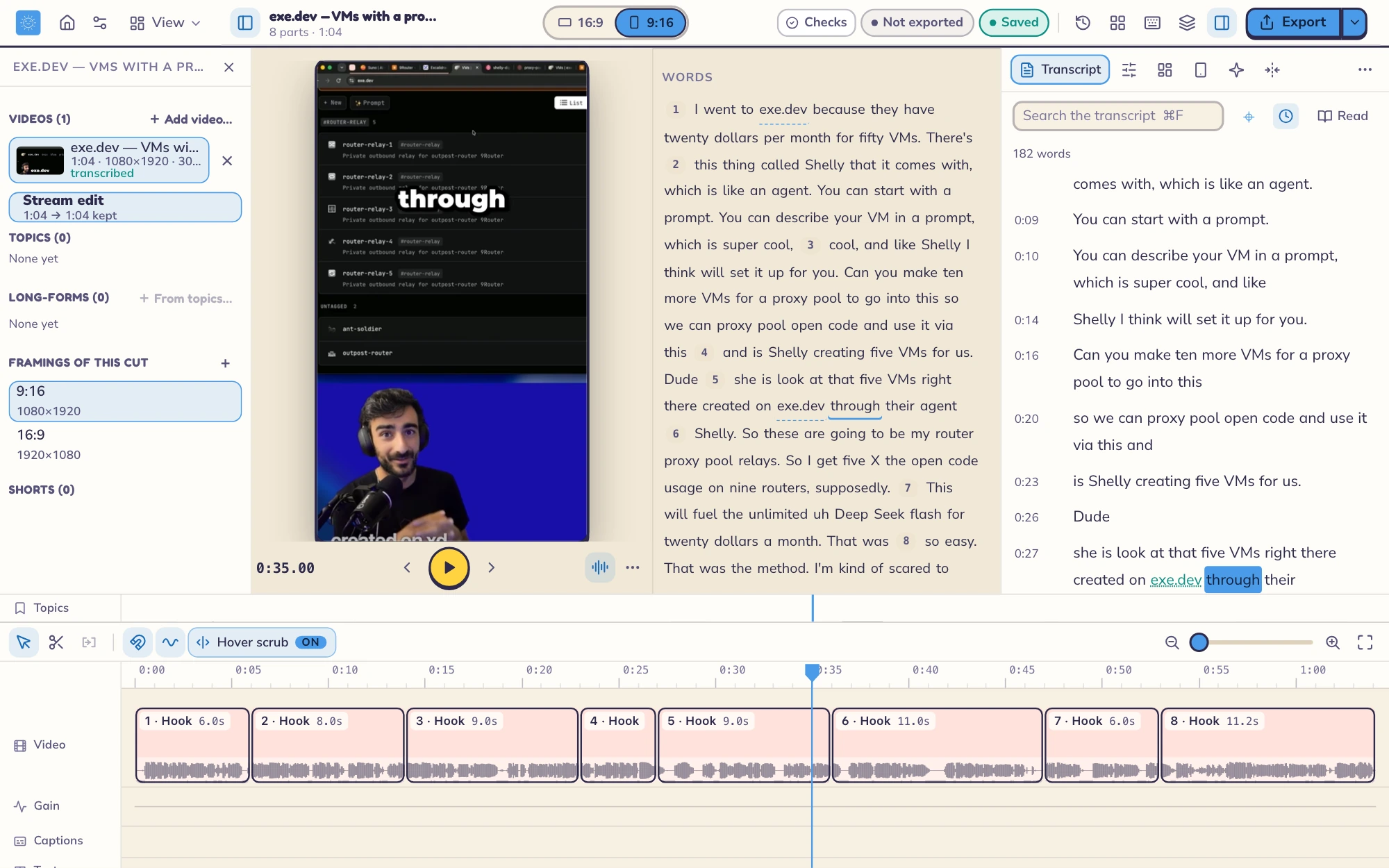
Task: Step to next frame arrow
Action: [491, 568]
